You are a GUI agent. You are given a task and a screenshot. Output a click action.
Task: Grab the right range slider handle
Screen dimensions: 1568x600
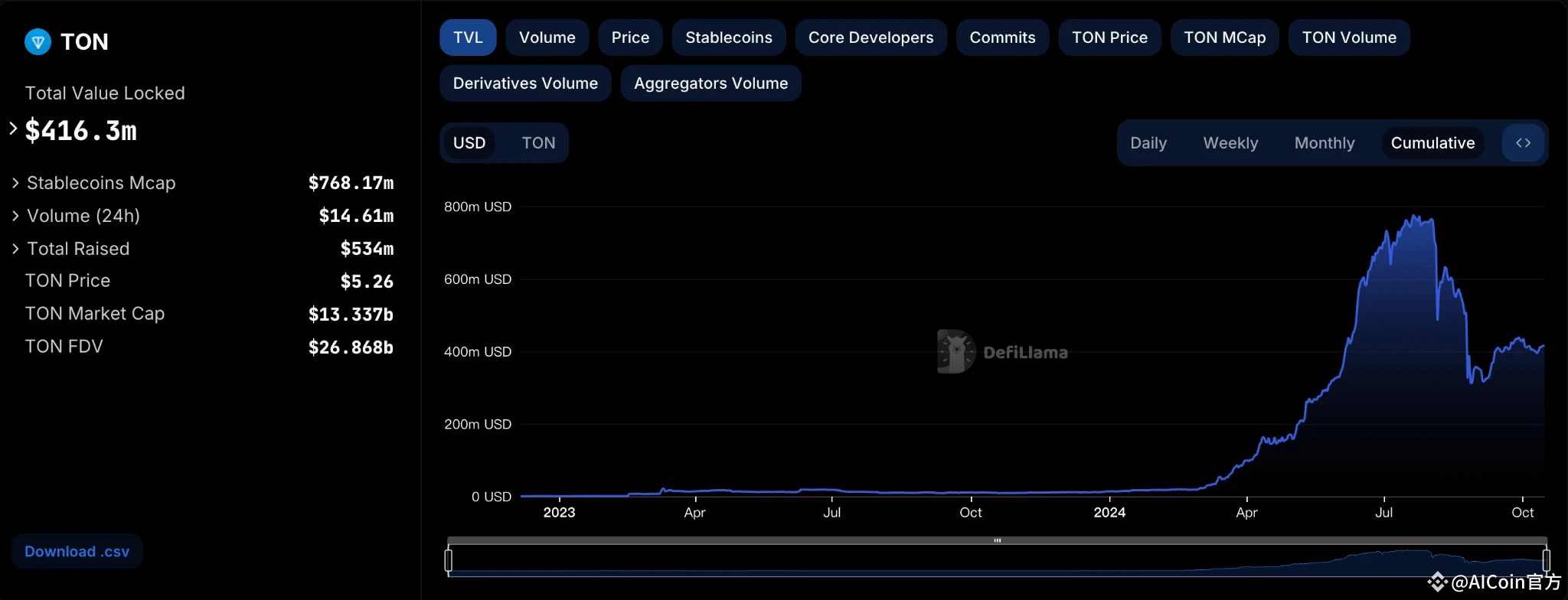point(1546,560)
